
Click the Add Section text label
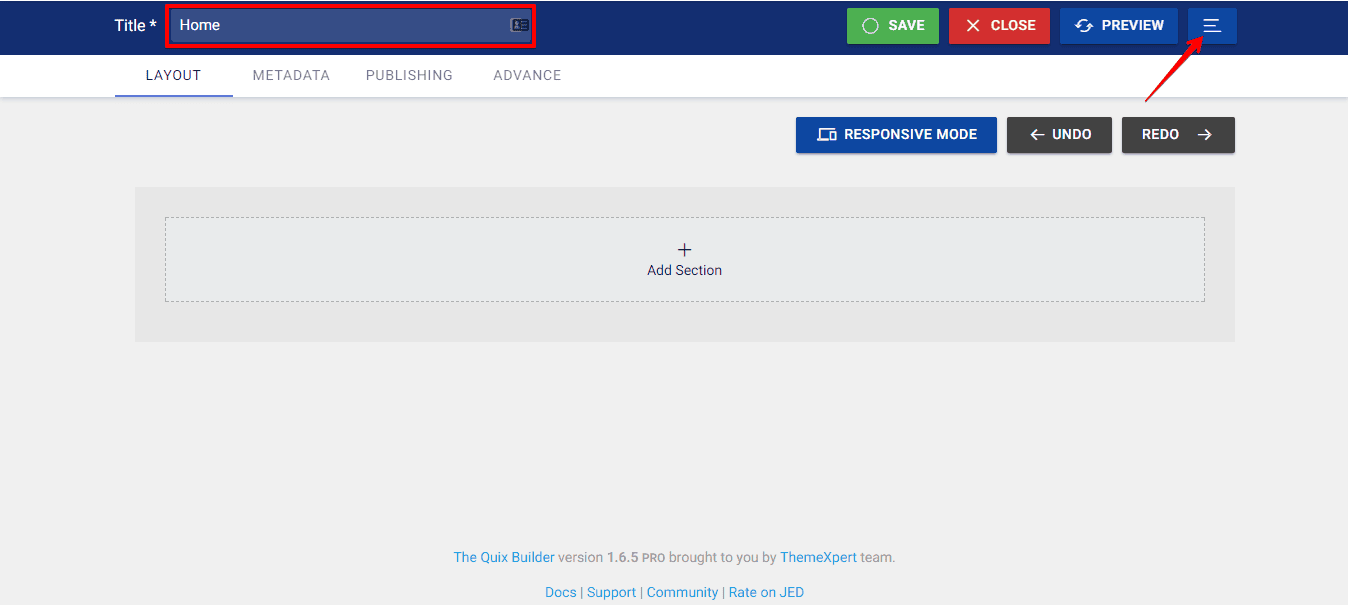pos(684,271)
